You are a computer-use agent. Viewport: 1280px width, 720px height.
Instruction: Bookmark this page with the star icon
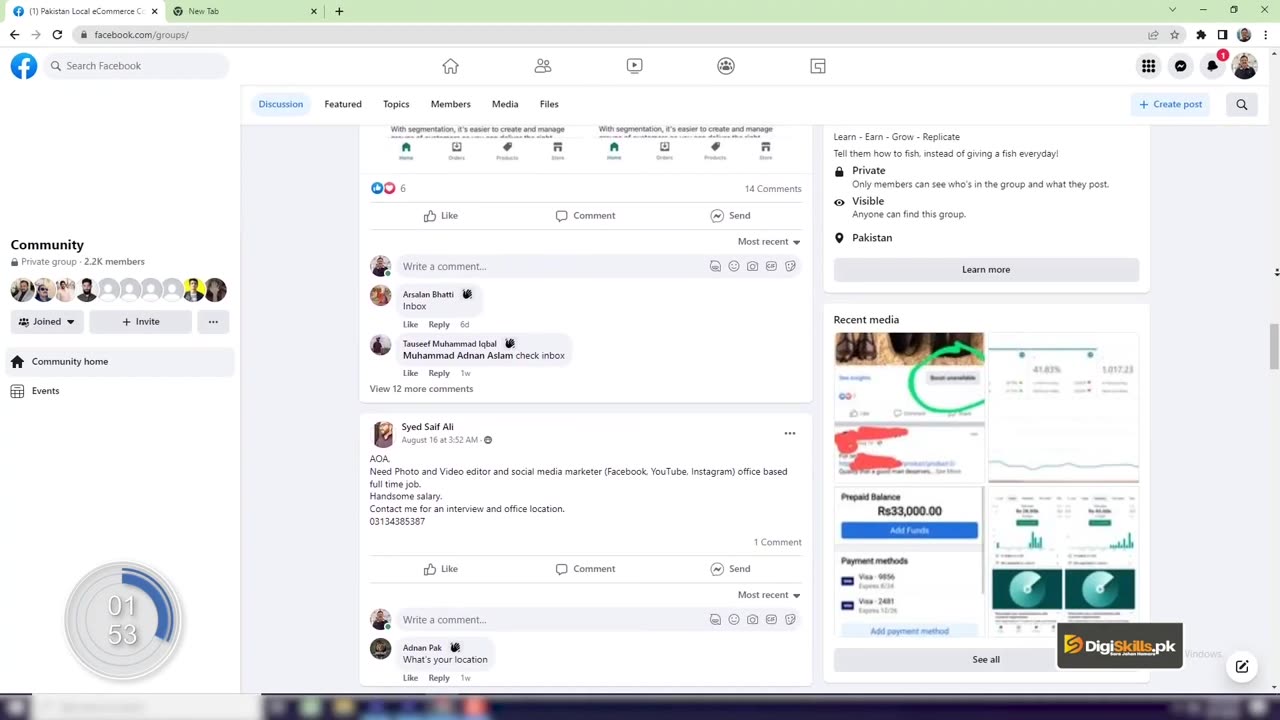(x=1175, y=35)
